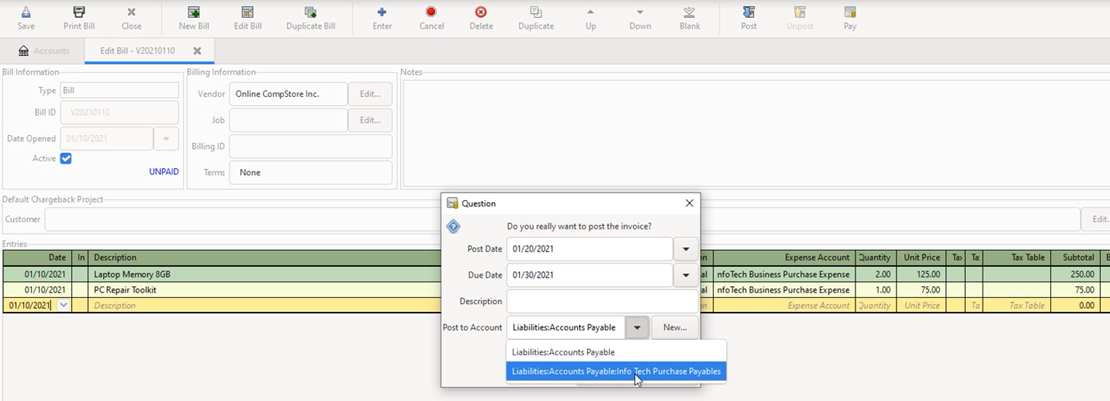Toggle the Active checkbox
Viewport: 1110px width, 401px height.
point(66,158)
